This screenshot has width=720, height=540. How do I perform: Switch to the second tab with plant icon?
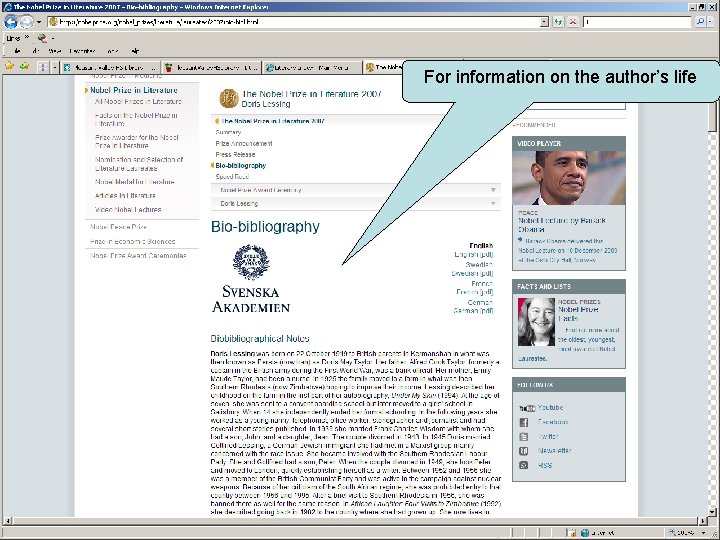click(x=212, y=68)
